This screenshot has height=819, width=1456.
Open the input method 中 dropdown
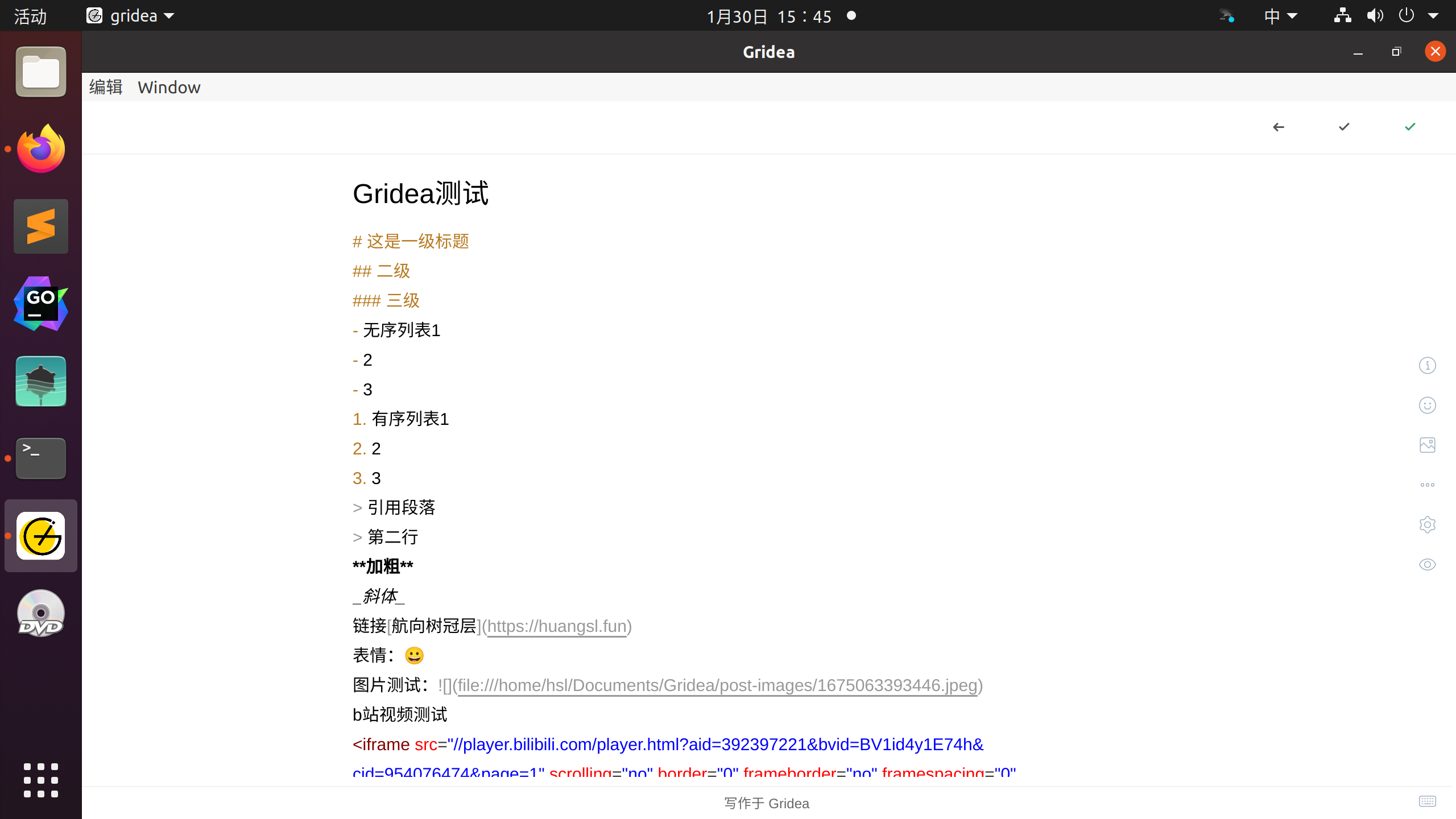1280,15
